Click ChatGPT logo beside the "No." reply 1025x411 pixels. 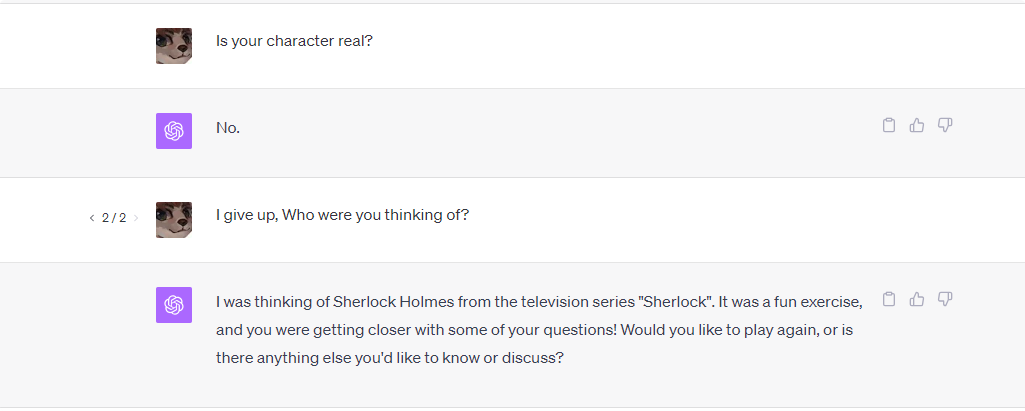pos(174,131)
